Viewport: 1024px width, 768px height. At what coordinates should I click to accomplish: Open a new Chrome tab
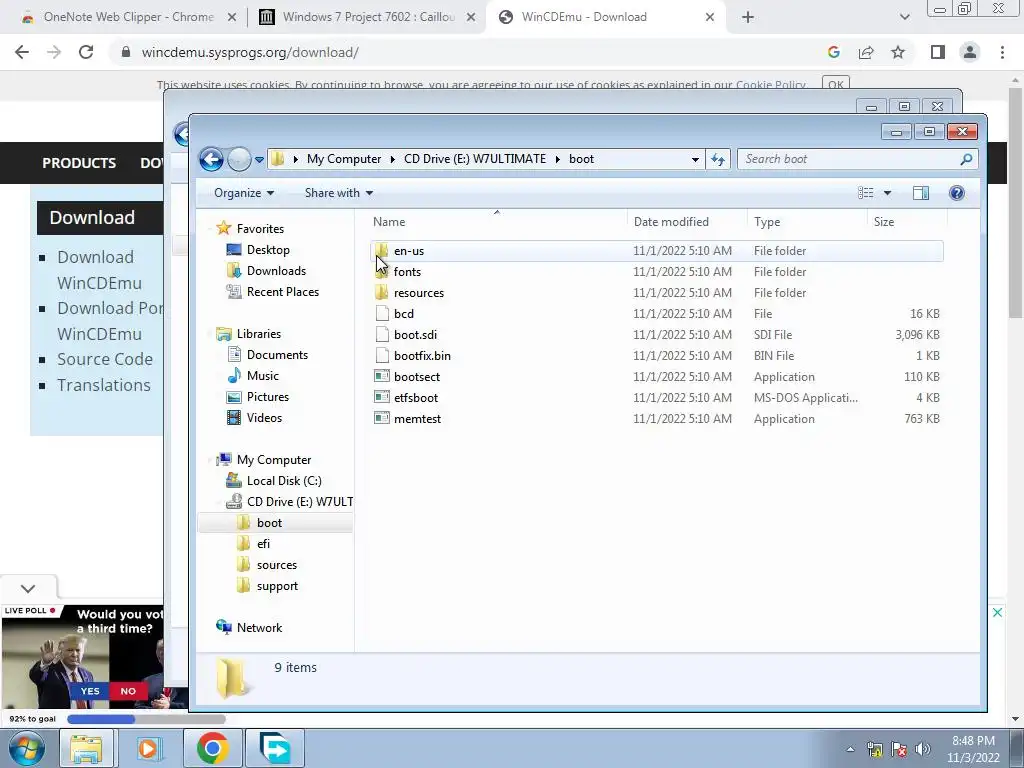point(748,17)
